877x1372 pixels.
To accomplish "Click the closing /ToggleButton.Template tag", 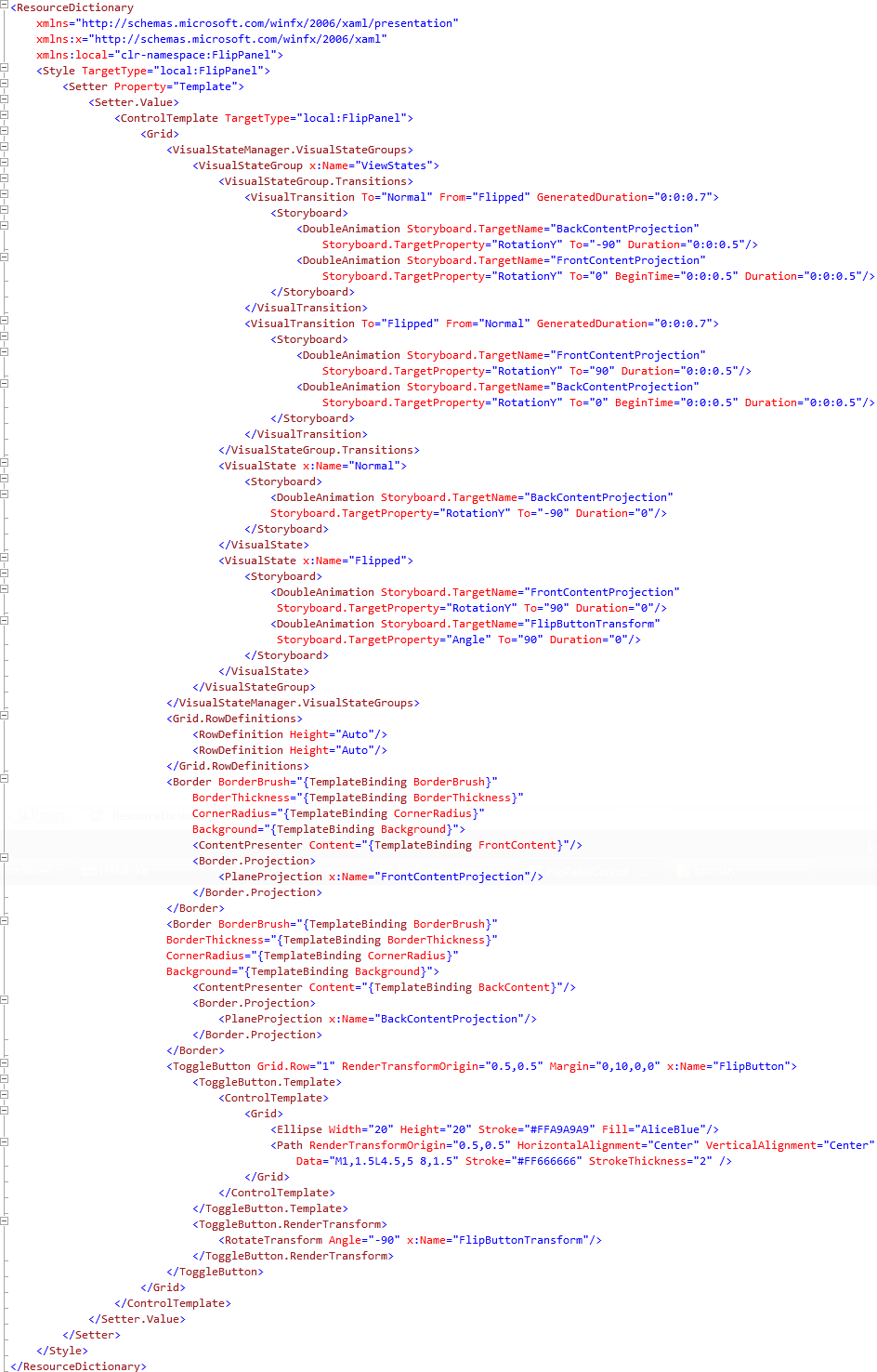I will (x=270, y=1208).
